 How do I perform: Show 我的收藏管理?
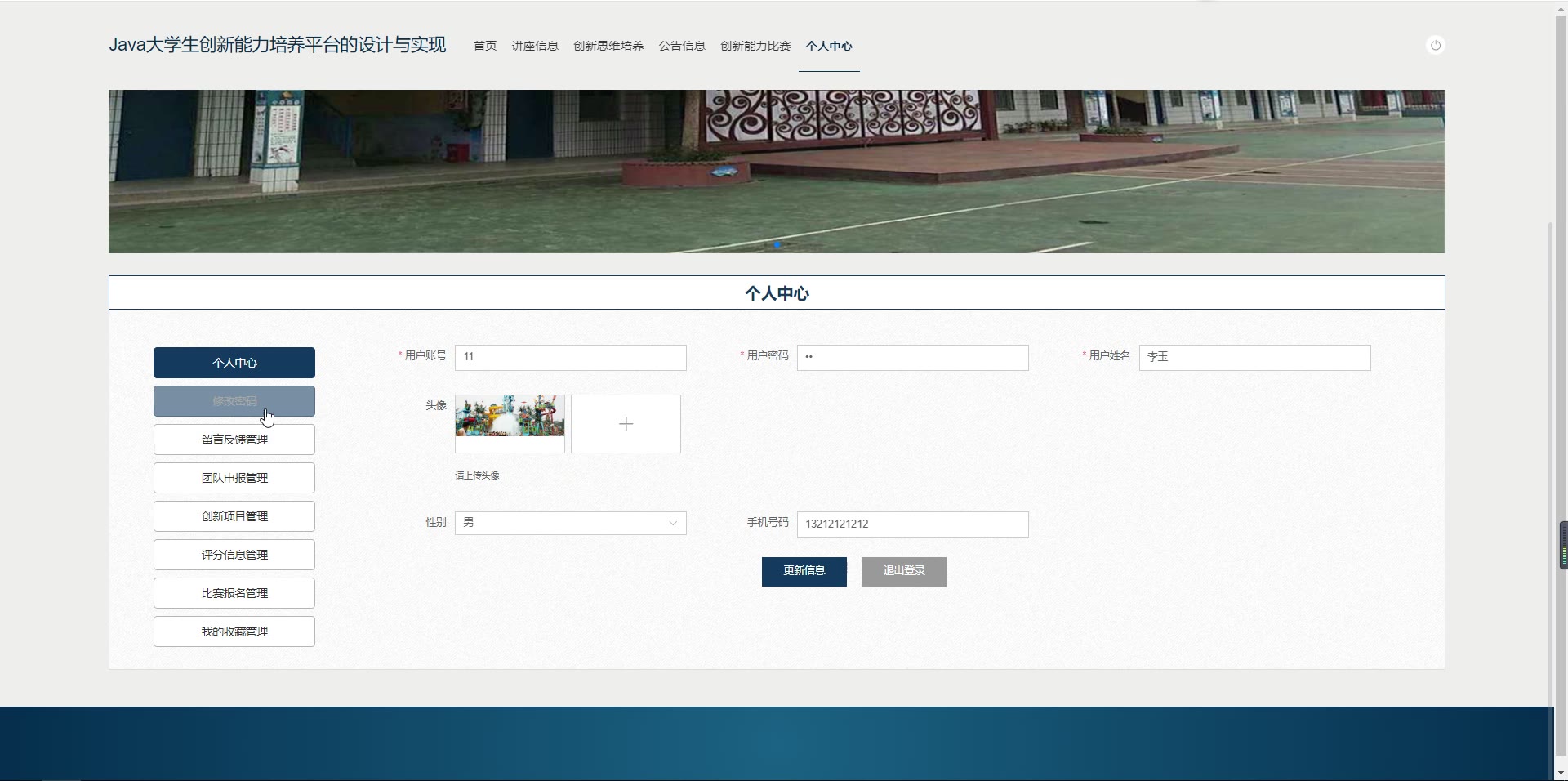point(234,631)
